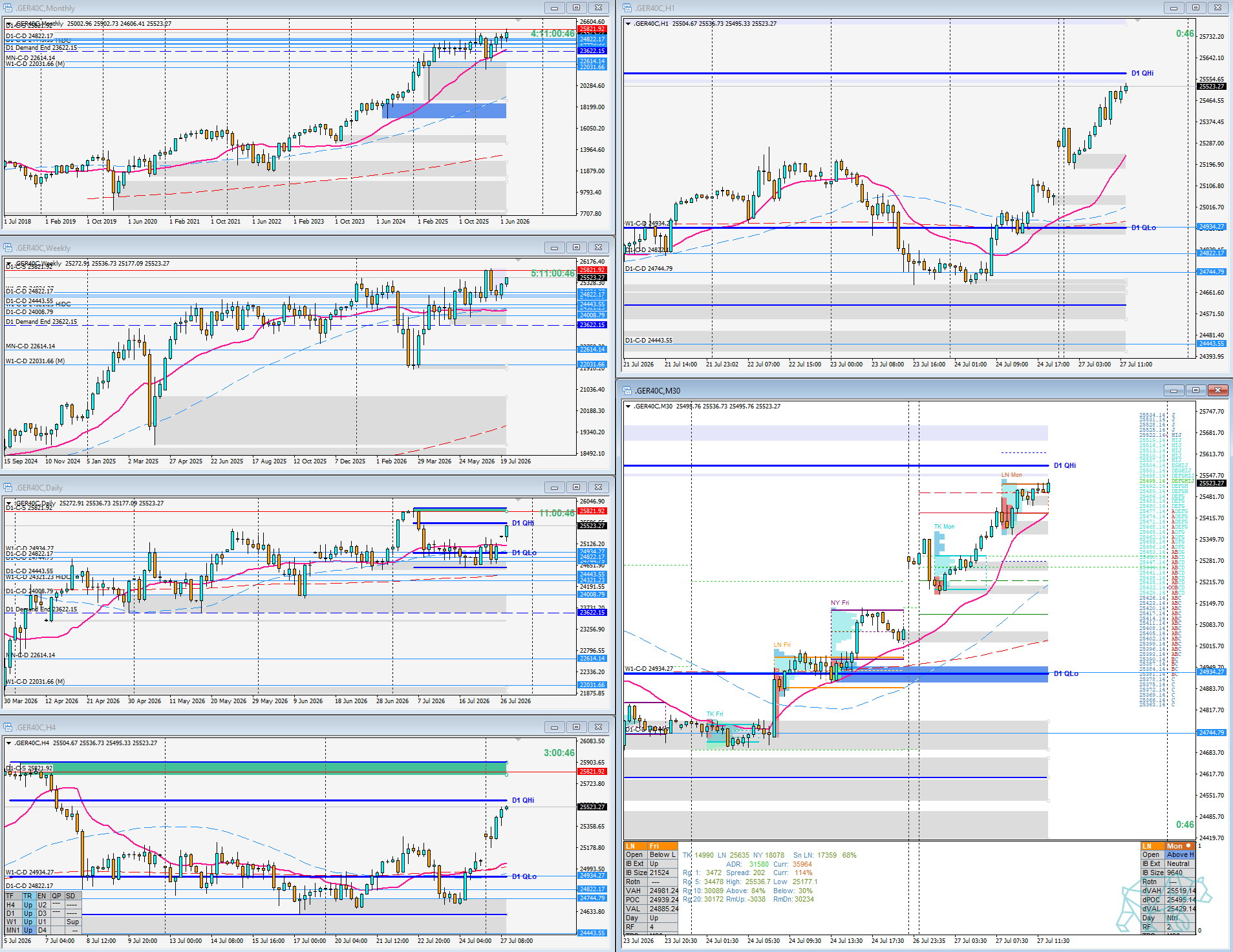Viewport: 1233px width, 952px height.
Task: Expand the triangle beside GER40C,H1 chart header
Action: [x=628, y=24]
